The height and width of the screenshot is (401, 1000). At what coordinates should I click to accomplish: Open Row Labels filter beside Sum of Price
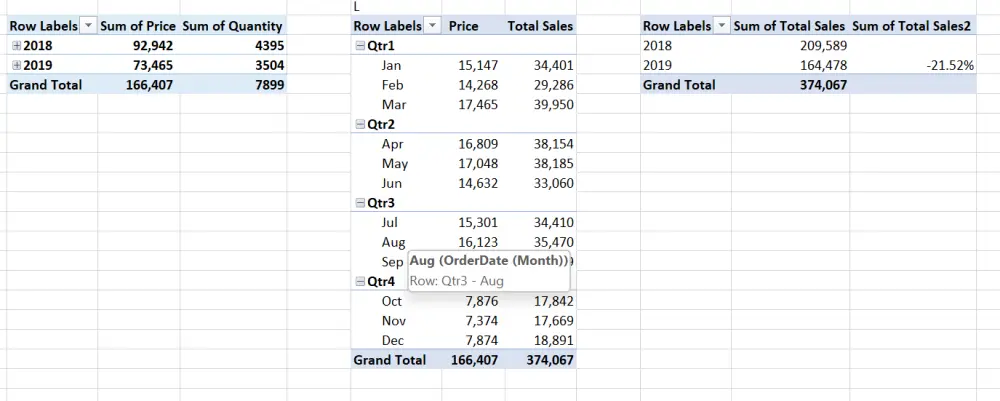point(87,26)
